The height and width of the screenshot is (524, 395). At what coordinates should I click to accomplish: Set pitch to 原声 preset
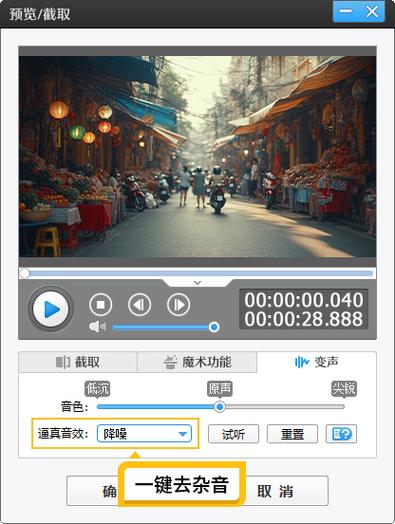[220, 389]
